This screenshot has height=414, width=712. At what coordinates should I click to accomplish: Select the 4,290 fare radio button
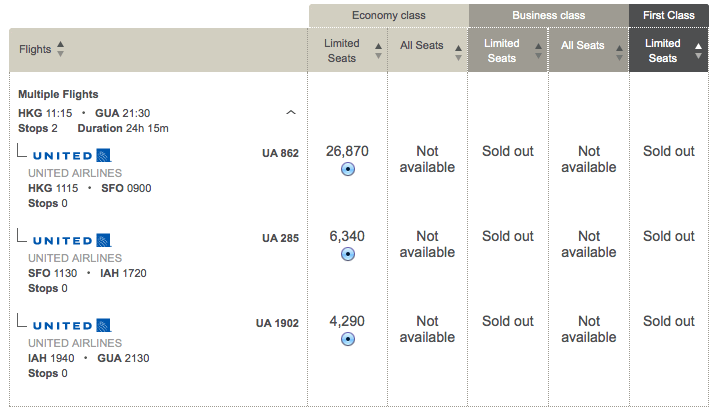[348, 339]
